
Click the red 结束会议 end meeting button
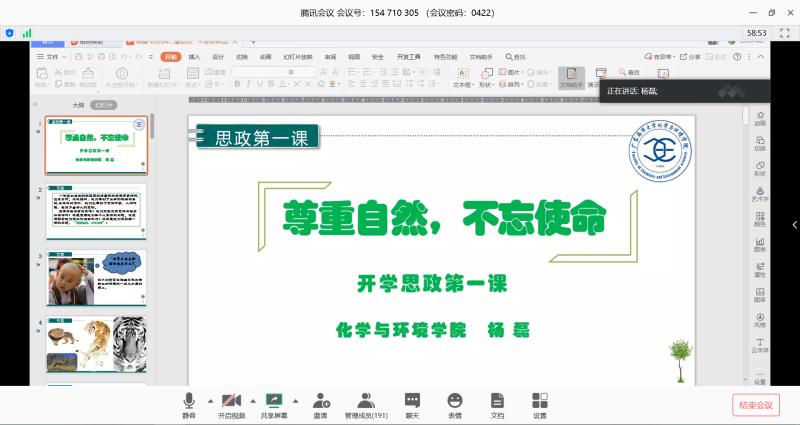pos(755,404)
